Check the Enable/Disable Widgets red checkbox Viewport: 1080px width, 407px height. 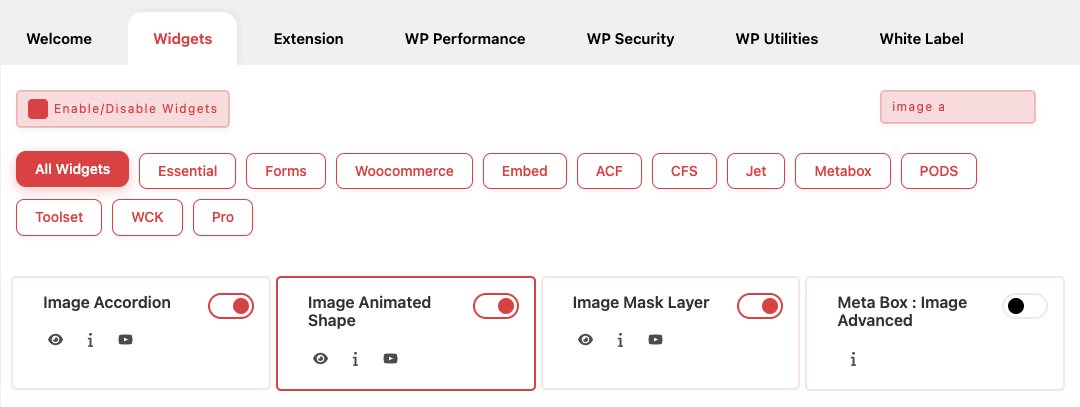[38, 109]
